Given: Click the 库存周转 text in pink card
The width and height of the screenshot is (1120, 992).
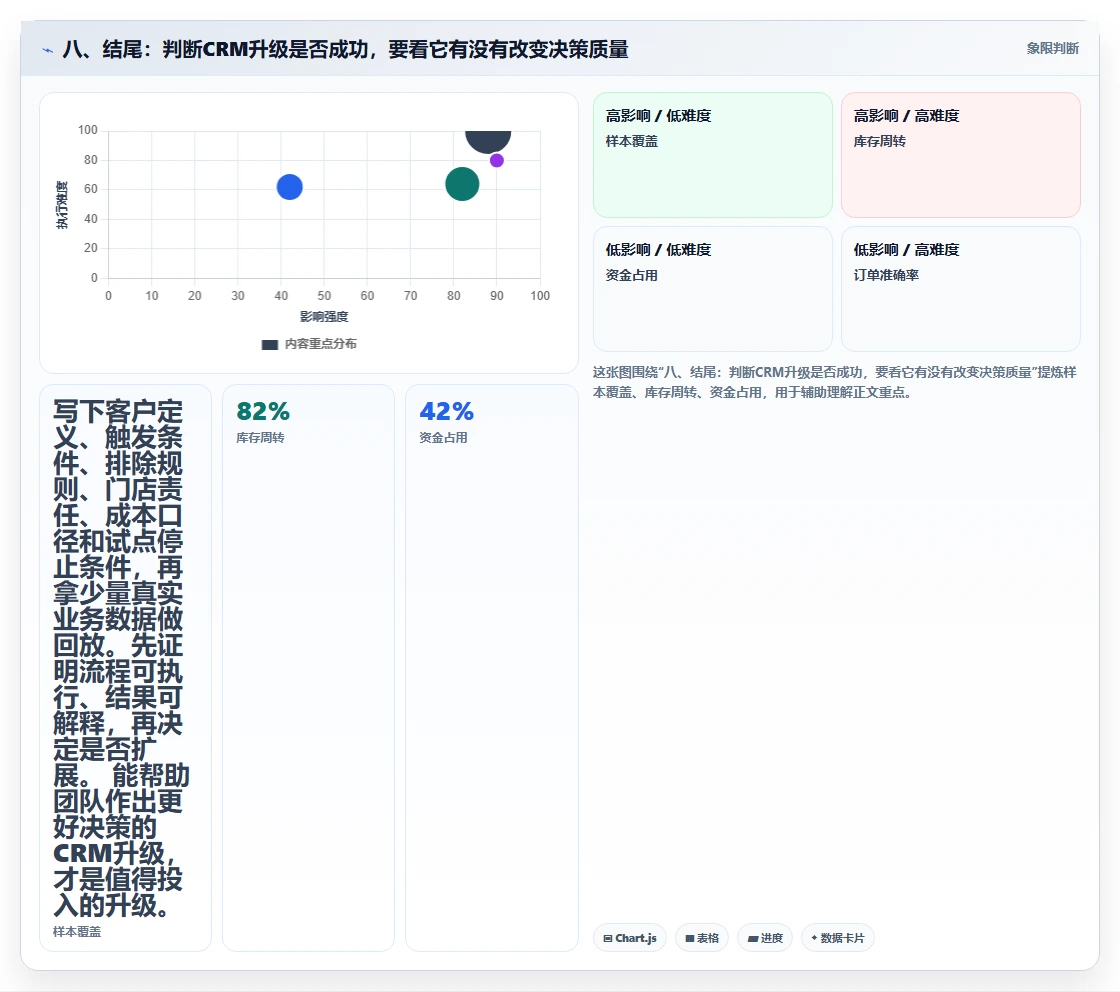Looking at the screenshot, I should [x=879, y=141].
